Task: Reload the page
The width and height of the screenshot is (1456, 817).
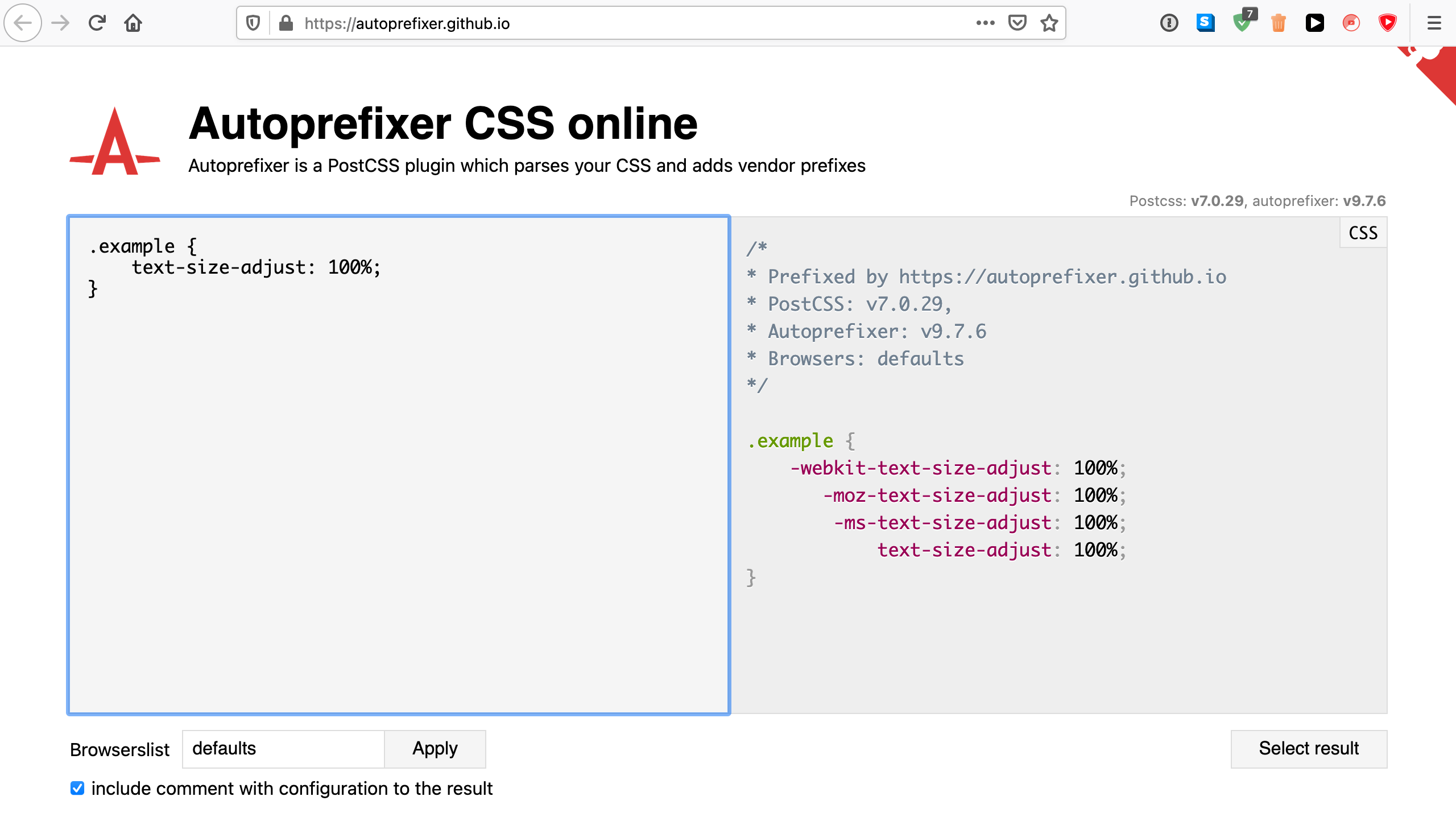Action: pos(97,23)
